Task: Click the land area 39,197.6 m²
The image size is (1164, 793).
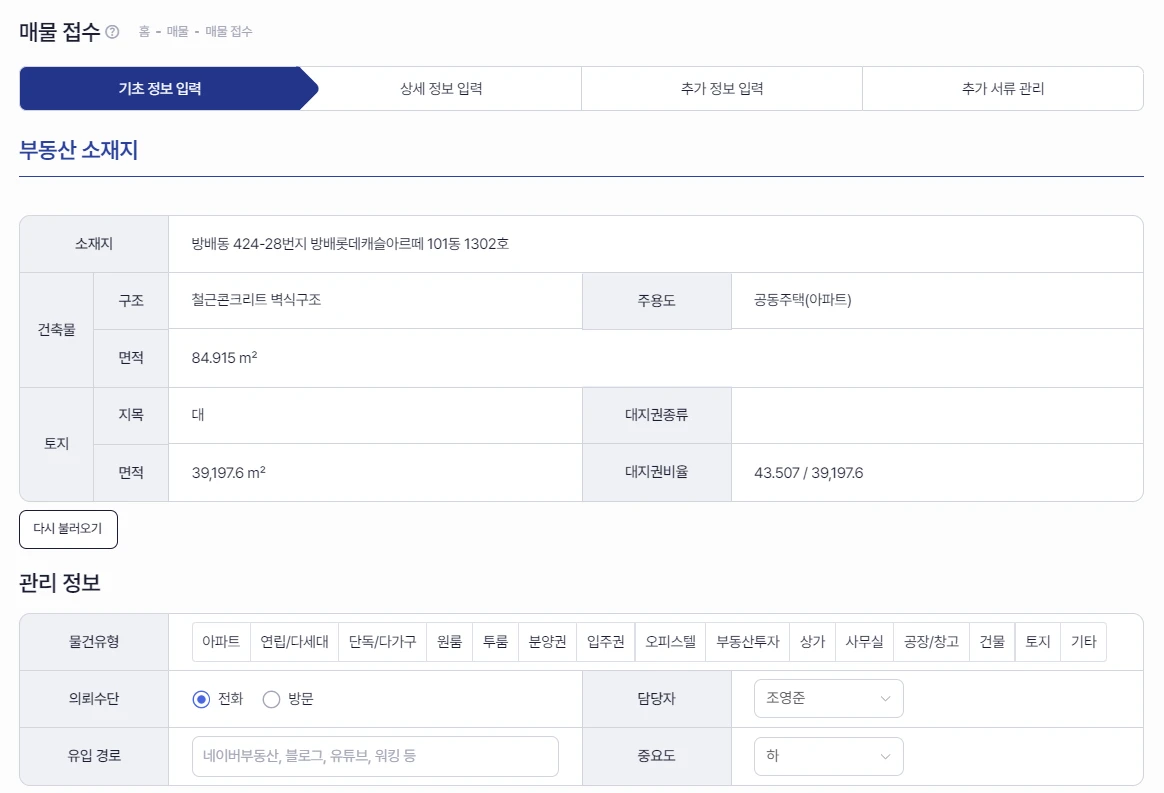Action: pos(229,472)
